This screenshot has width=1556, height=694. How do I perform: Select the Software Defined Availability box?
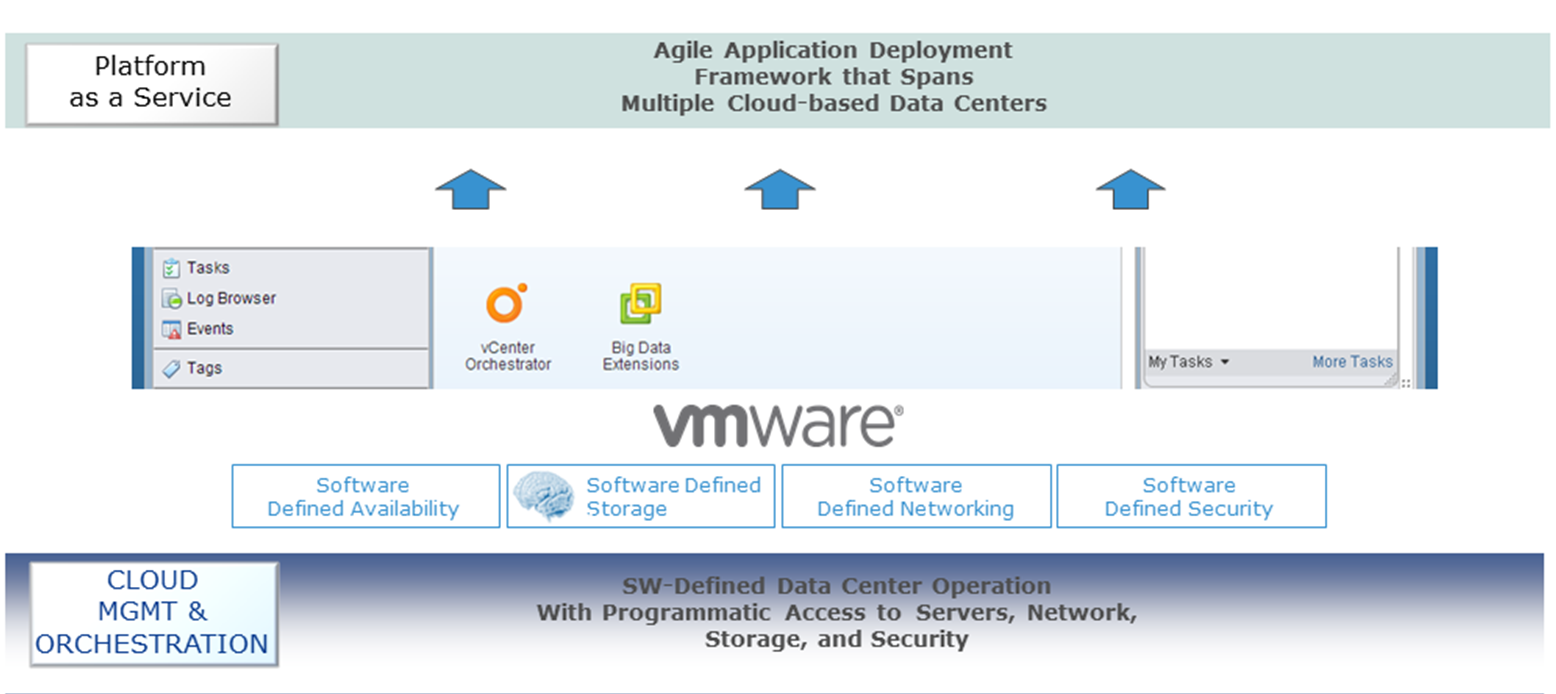pyautogui.click(x=366, y=496)
